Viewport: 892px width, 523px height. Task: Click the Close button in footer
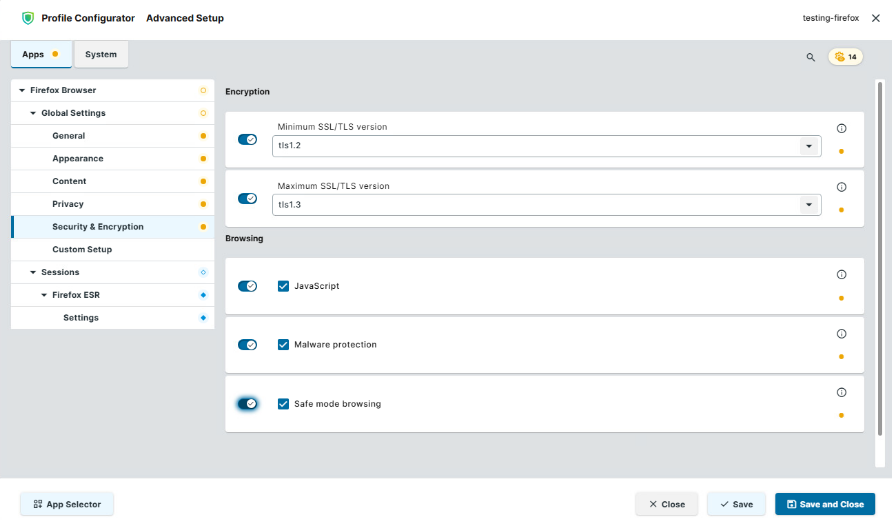667,504
